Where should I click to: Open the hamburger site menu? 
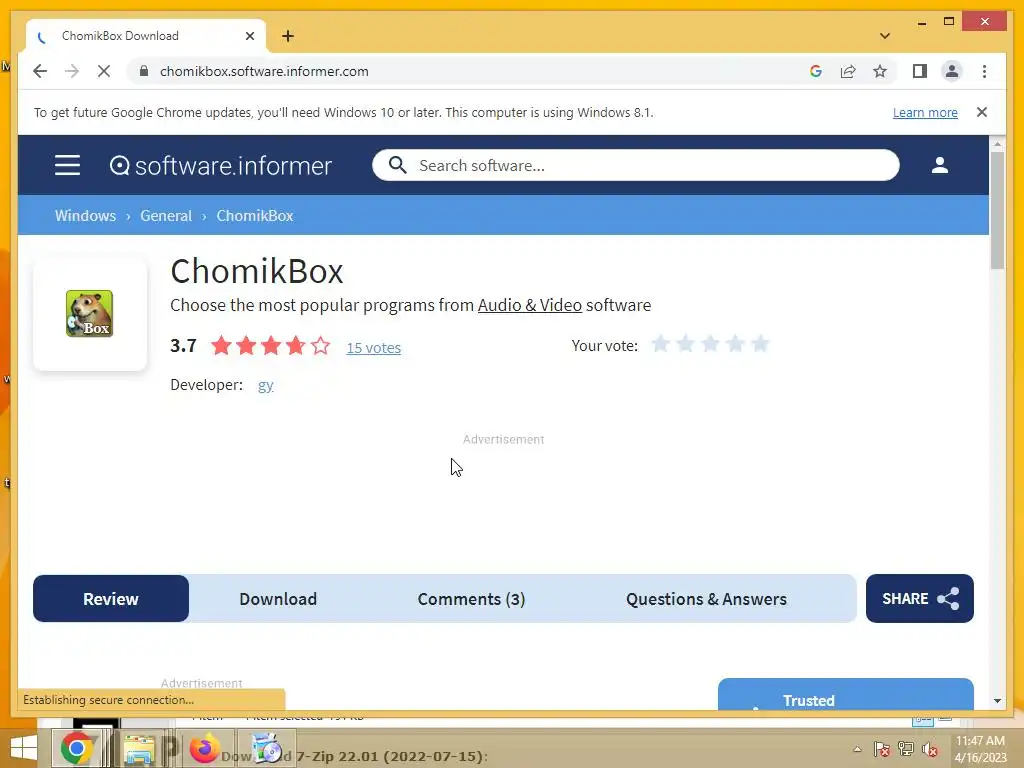point(67,165)
